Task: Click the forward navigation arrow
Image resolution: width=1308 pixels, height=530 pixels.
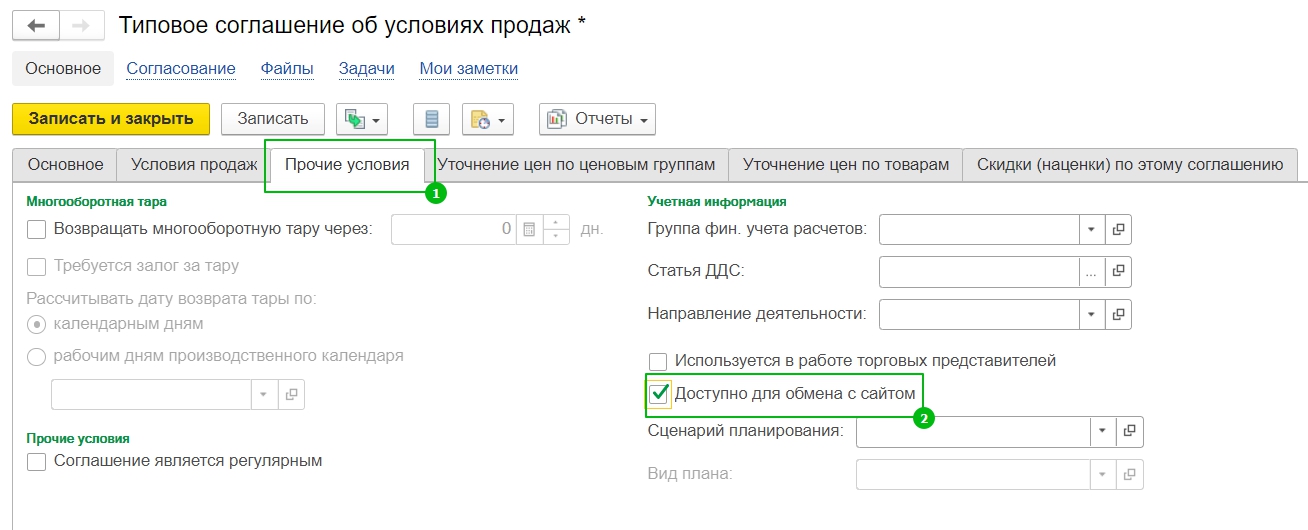Action: tap(83, 26)
